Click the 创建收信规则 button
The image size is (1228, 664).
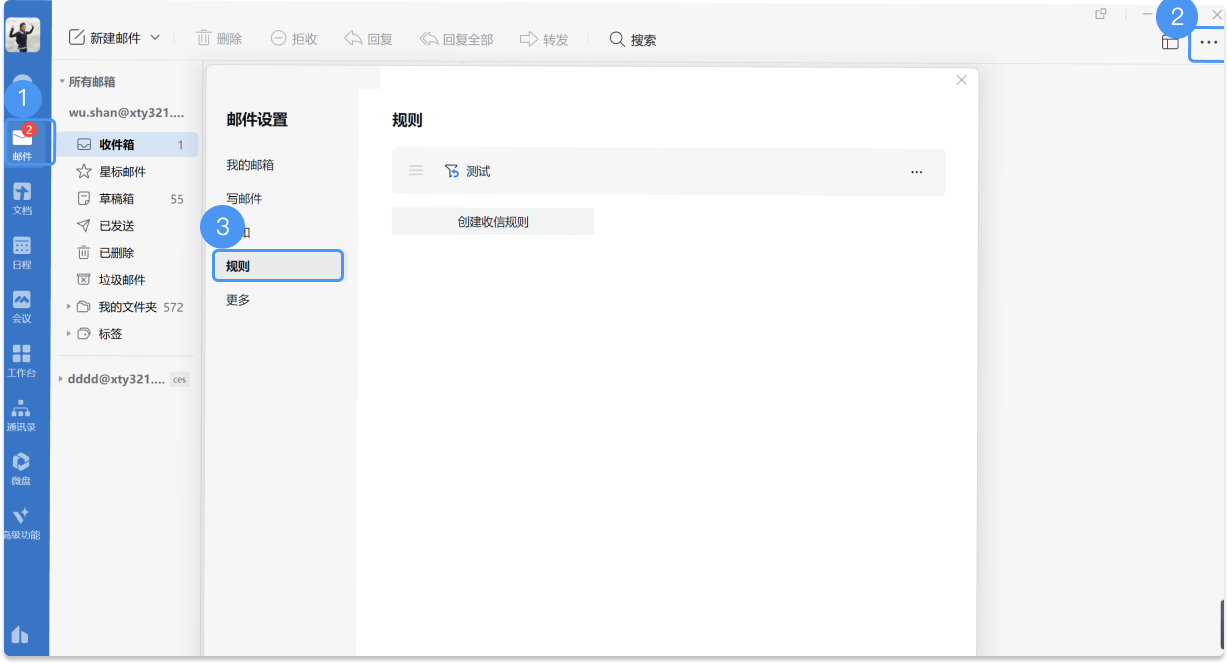[493, 222]
